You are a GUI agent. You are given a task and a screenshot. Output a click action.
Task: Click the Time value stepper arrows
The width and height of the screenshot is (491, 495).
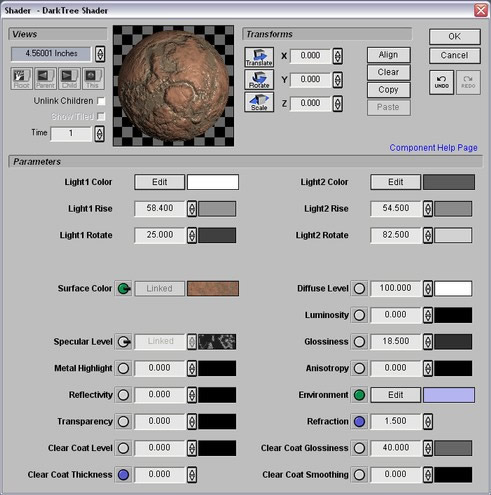coord(99,134)
